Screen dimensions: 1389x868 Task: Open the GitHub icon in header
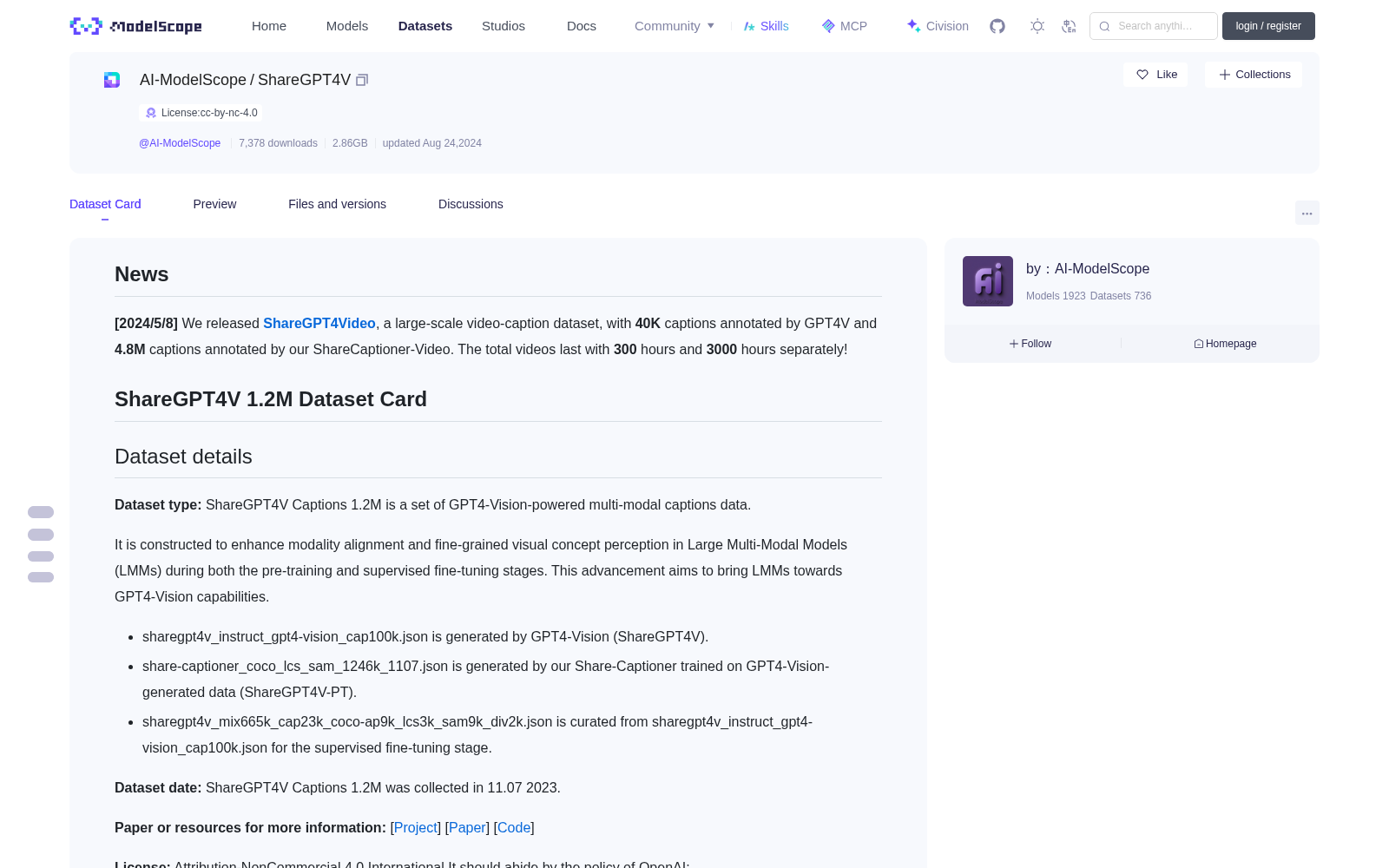click(997, 26)
